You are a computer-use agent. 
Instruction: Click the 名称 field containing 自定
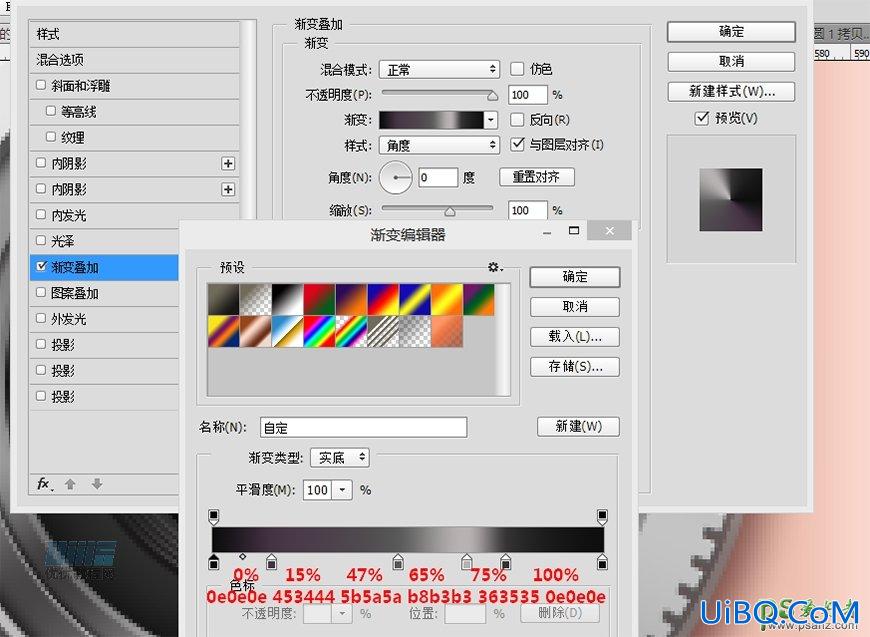click(x=363, y=428)
